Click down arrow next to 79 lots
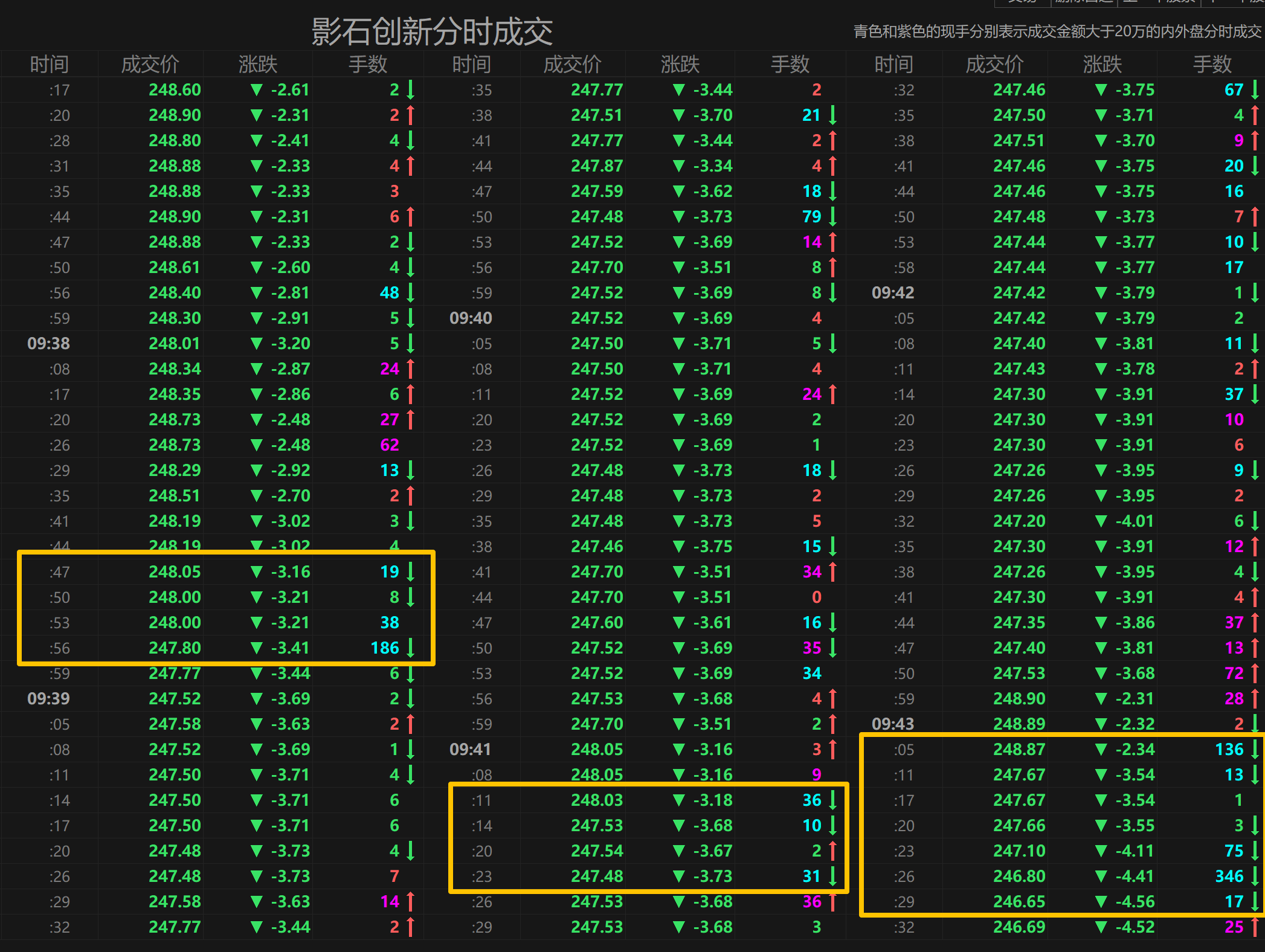Screen dimensions: 1265x952 click(x=833, y=216)
